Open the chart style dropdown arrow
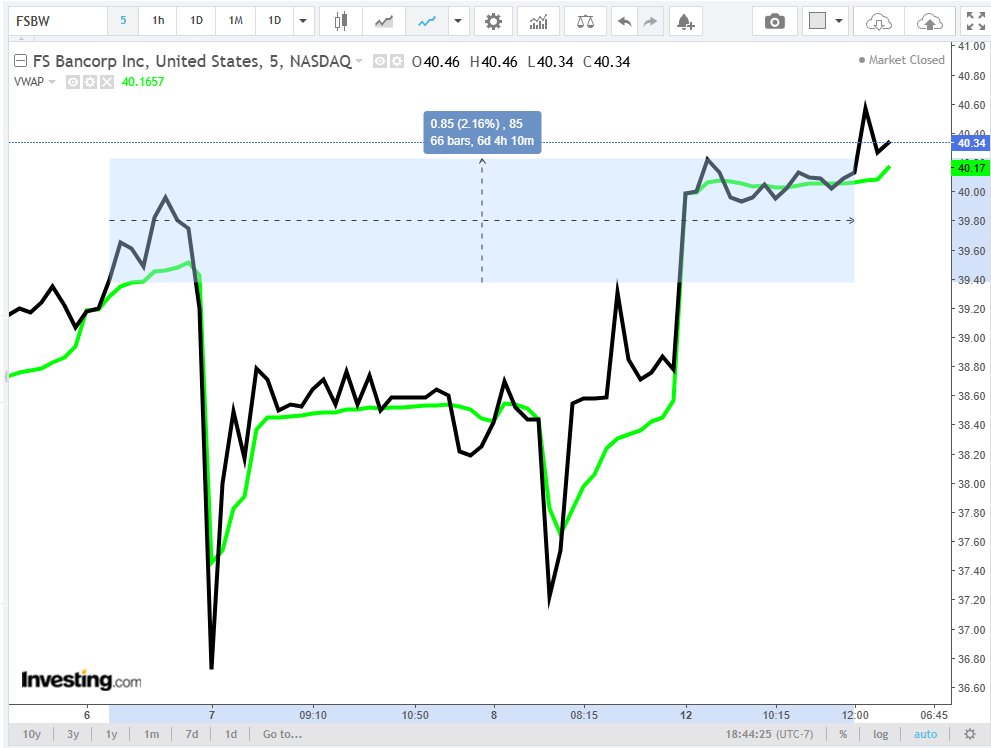The height and width of the screenshot is (748, 991). click(457, 19)
